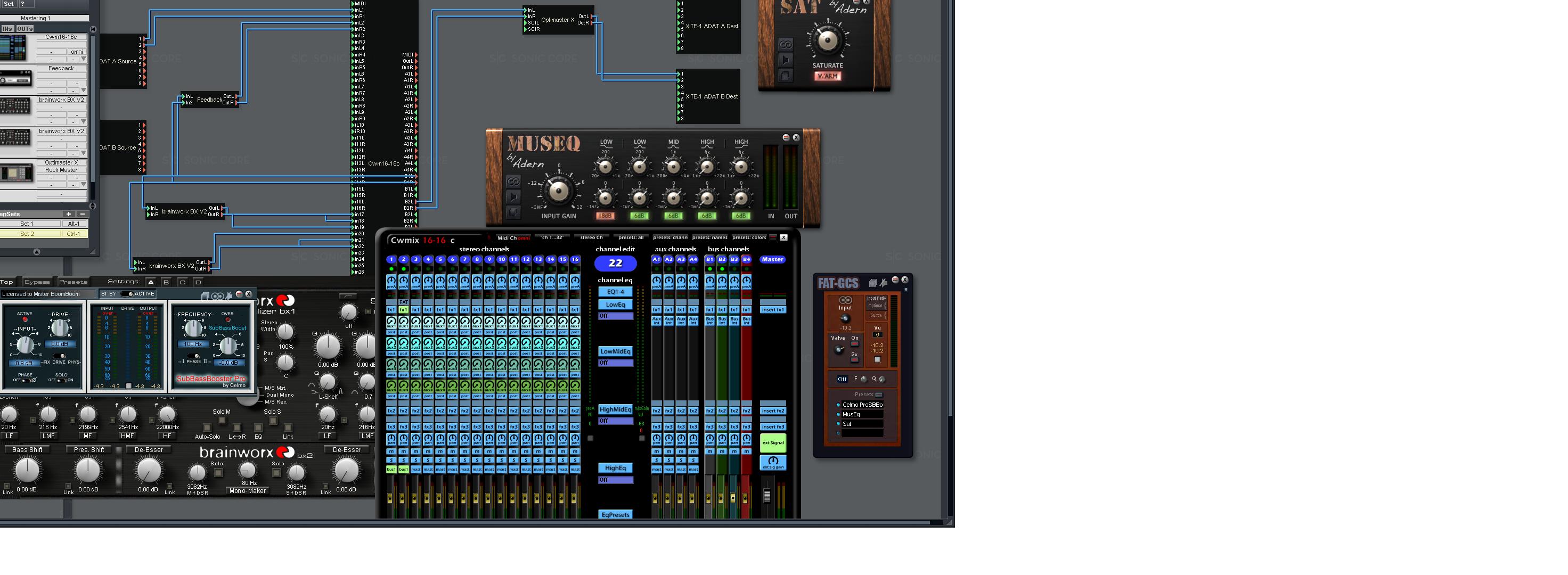1568x575 pixels.
Task: Switch to the OUTs tab
Action: coord(25,29)
